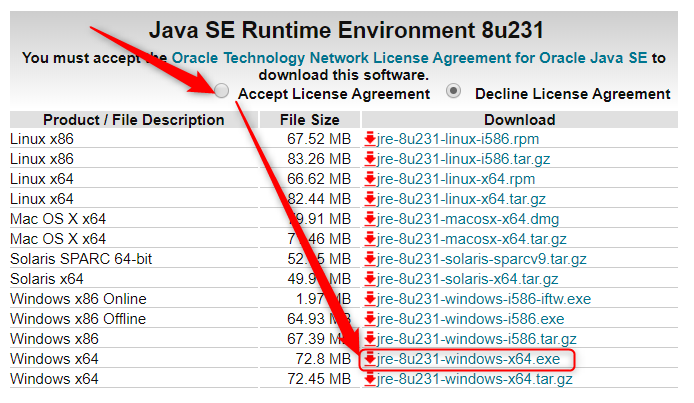
Task: Click the Windows x86 Online row label
Action: click(x=78, y=299)
